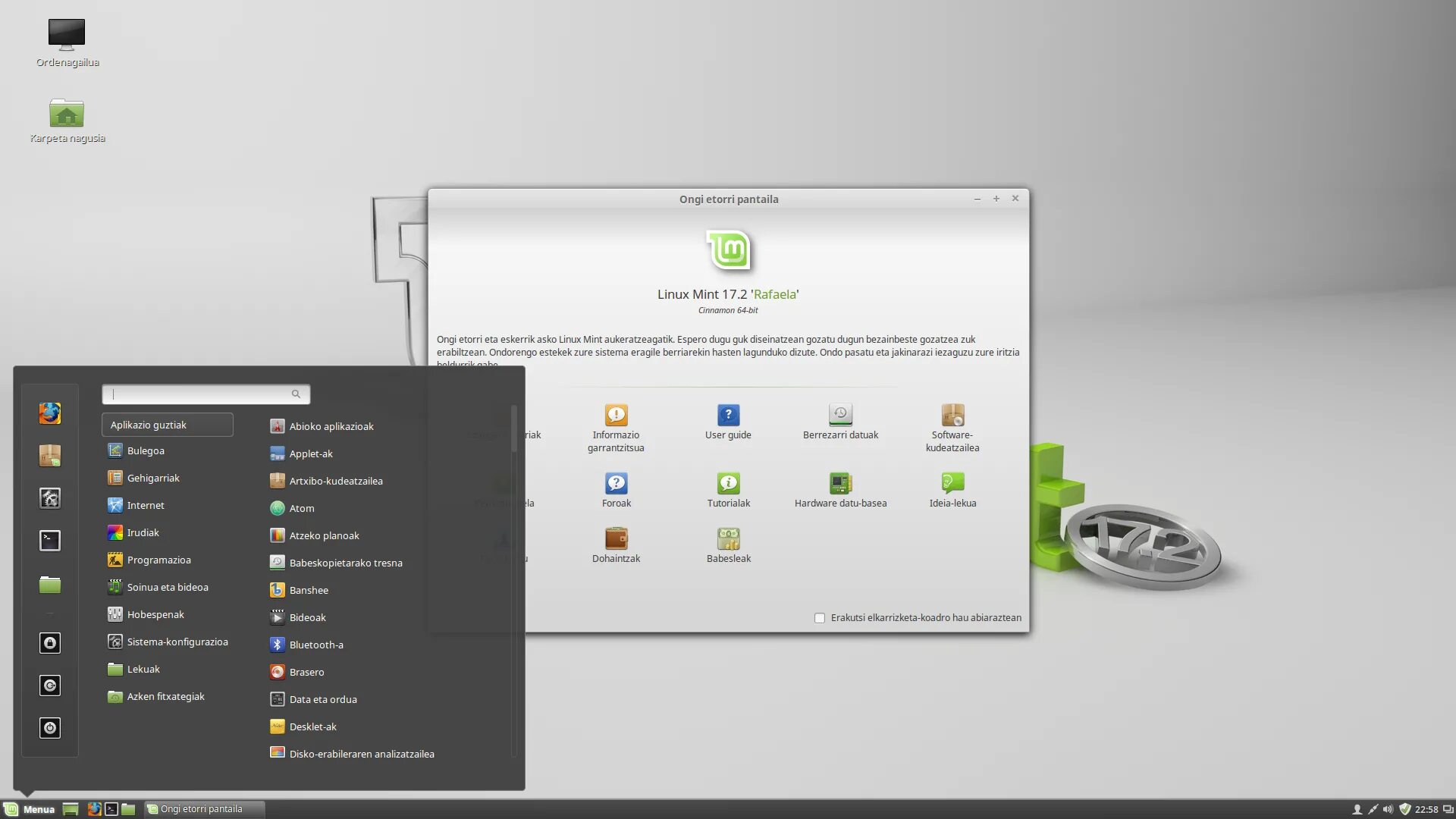Click the app list scrollbar in menu
1456x819 pixels.
coord(513,428)
